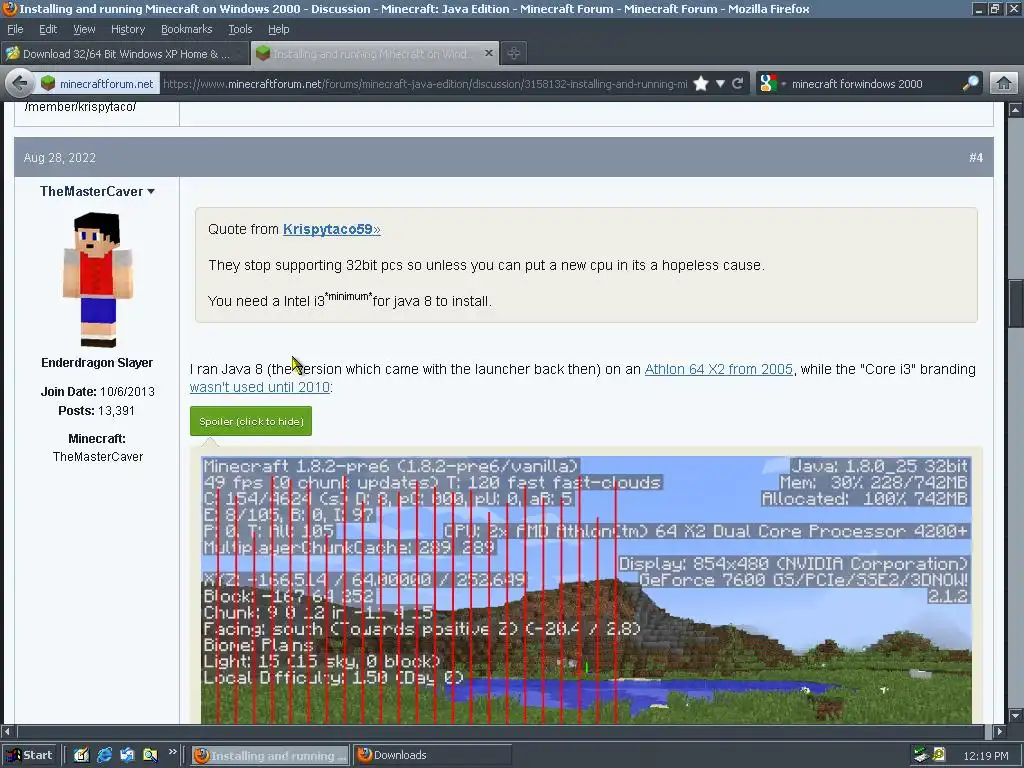Viewport: 1024px width, 768px height.
Task: Open the Krispytaco59 quote link
Action: coord(331,229)
